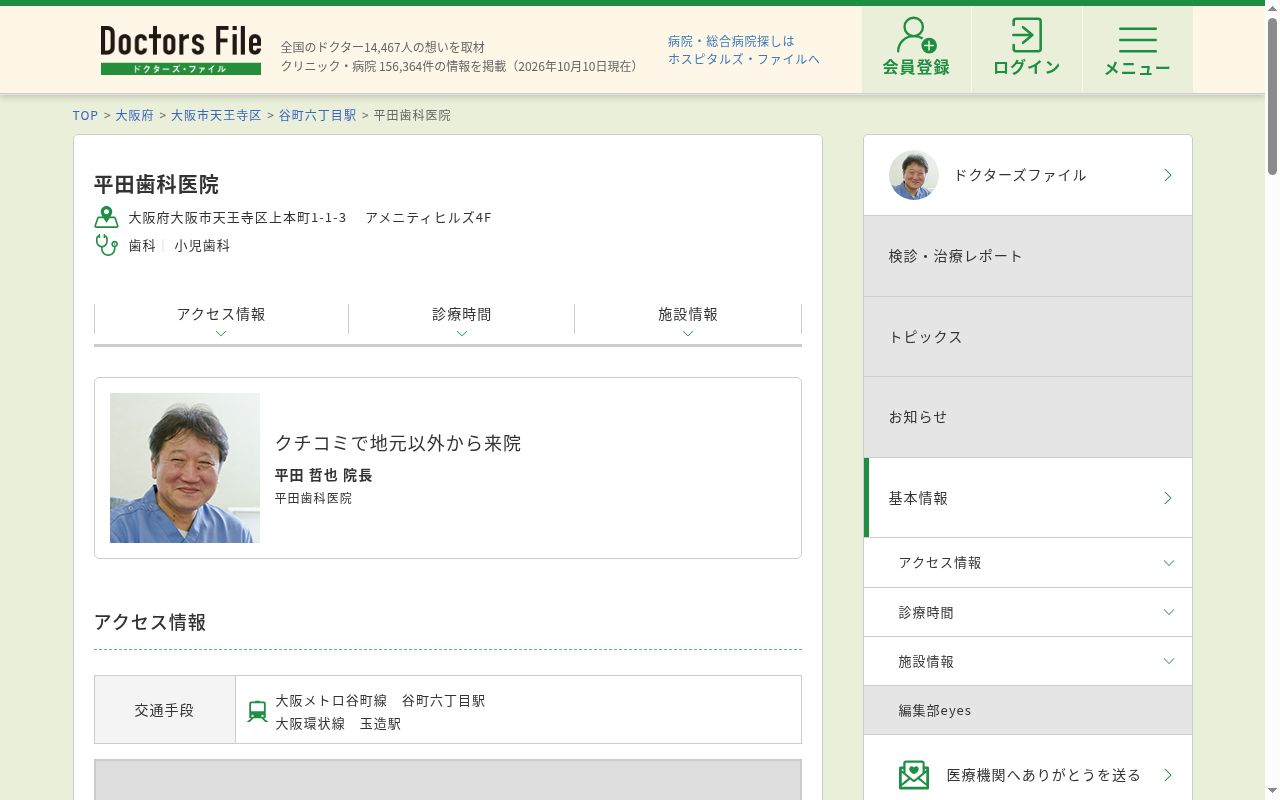This screenshot has width=1280, height=800.
Task: Open 大阪府 breadcrumb link
Action: [x=134, y=115]
